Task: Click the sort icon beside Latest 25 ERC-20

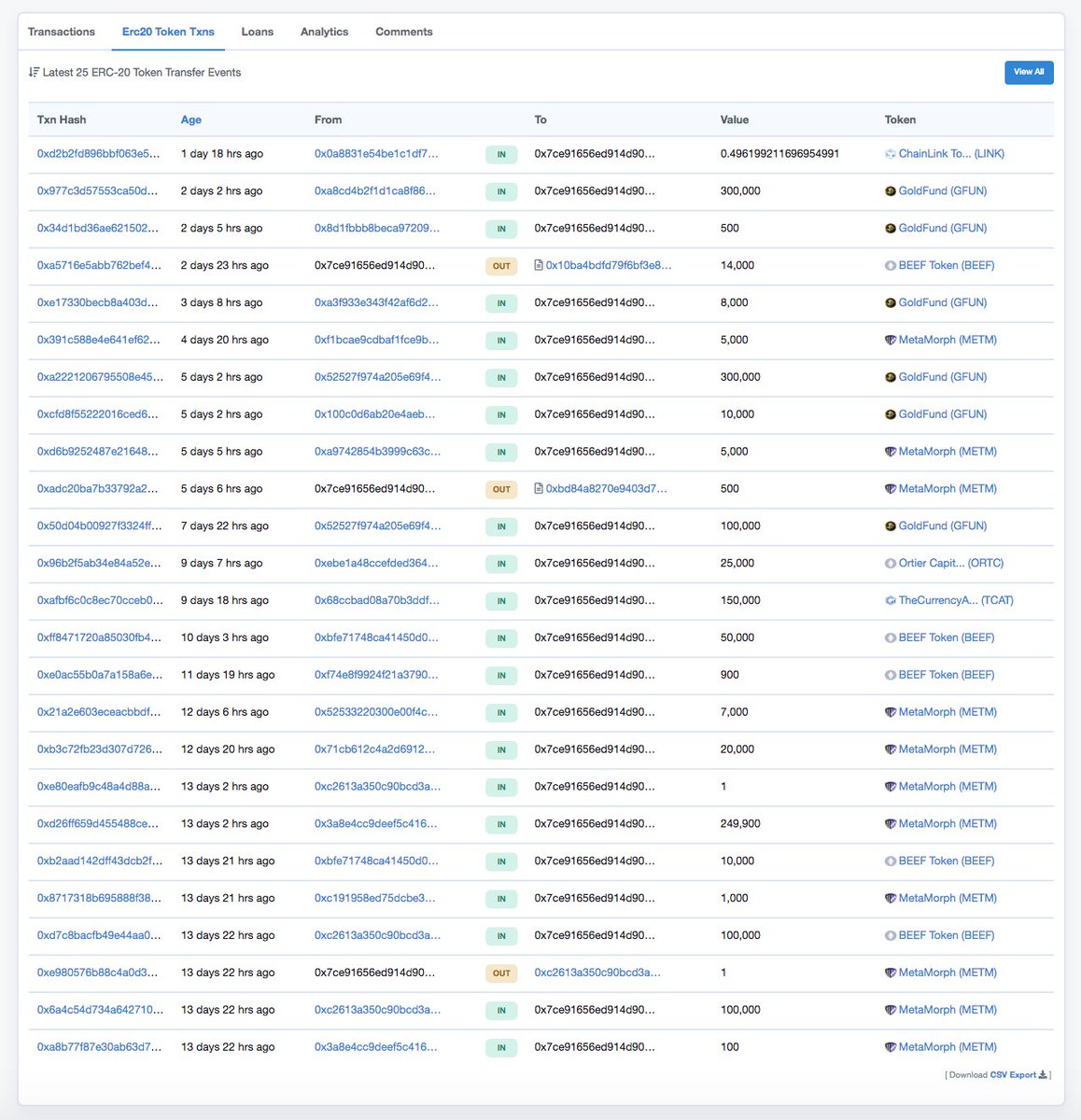Action: [x=34, y=72]
